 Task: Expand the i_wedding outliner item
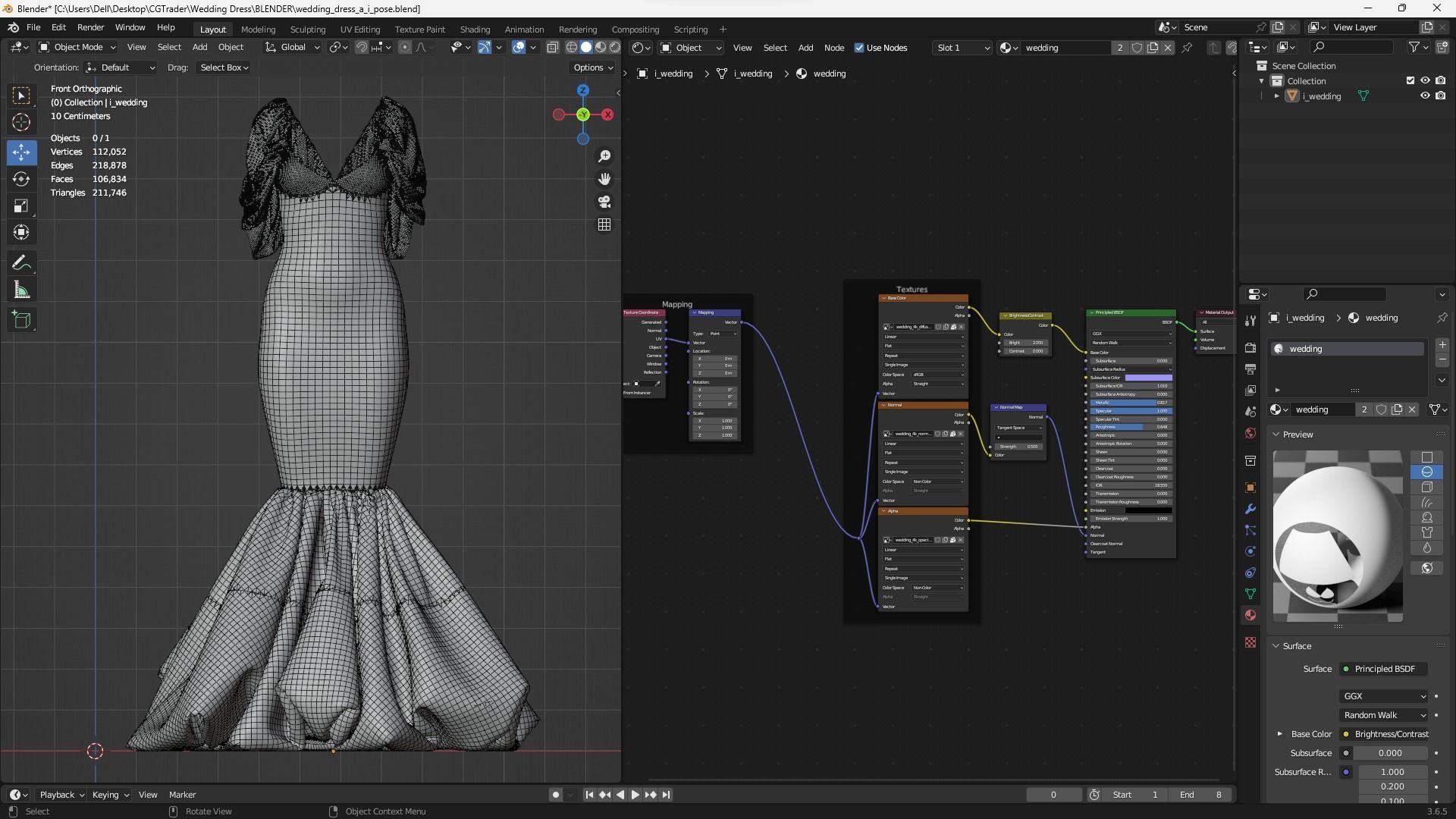pos(1277,96)
